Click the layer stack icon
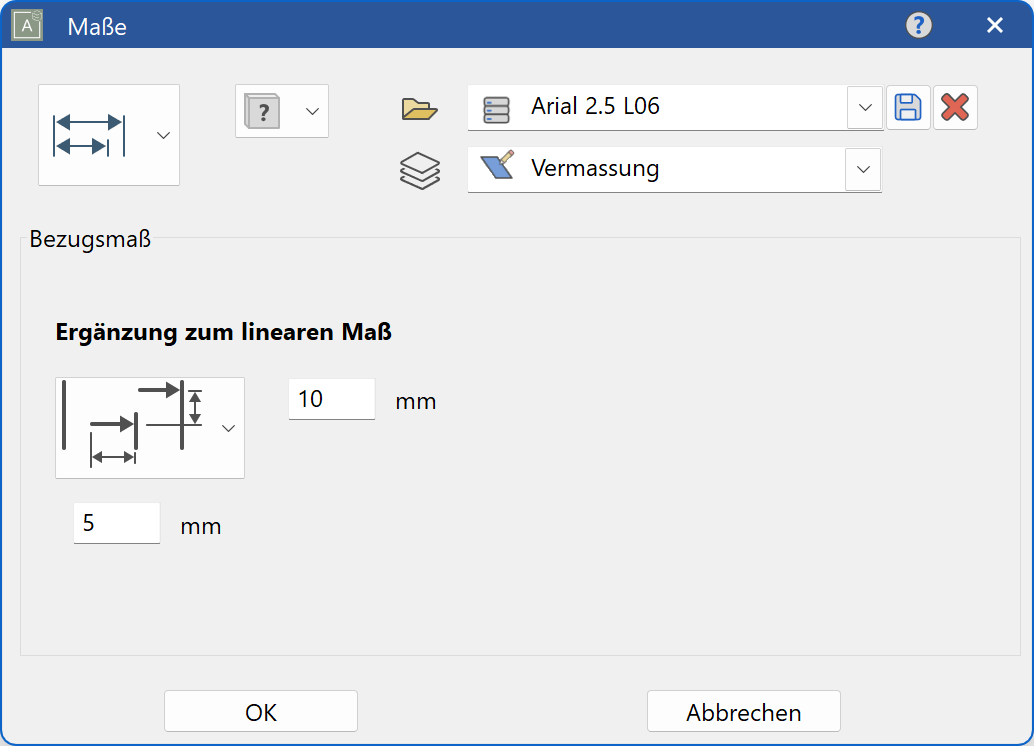 [419, 170]
